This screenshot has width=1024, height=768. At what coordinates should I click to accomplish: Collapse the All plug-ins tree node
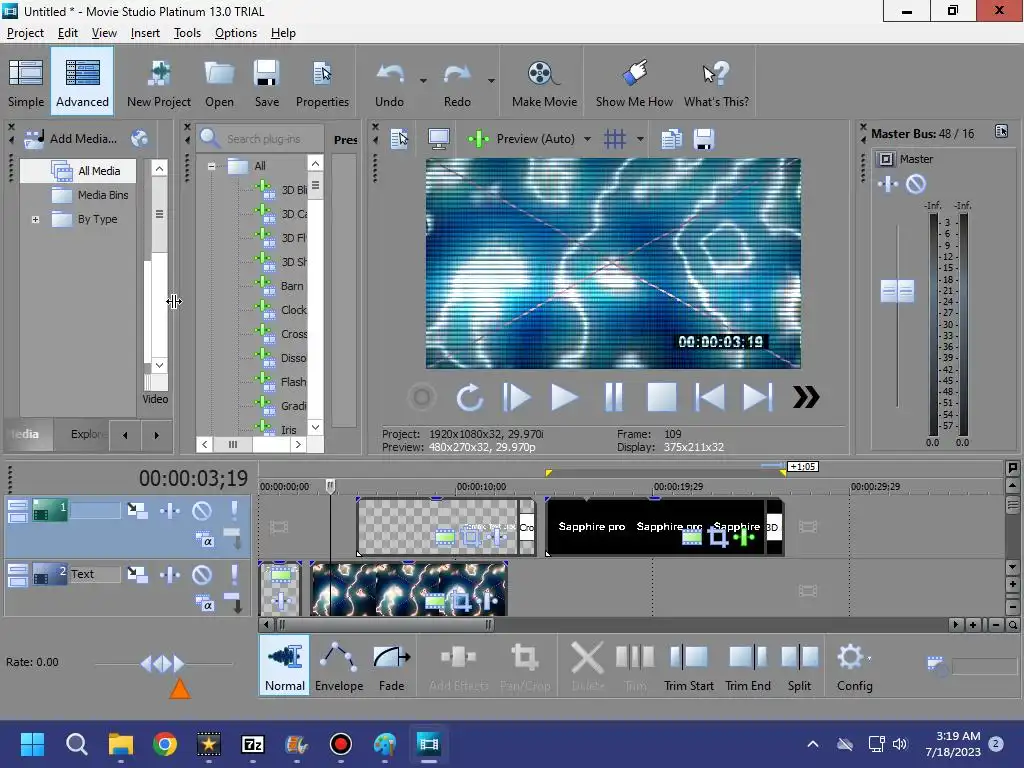coord(212,166)
